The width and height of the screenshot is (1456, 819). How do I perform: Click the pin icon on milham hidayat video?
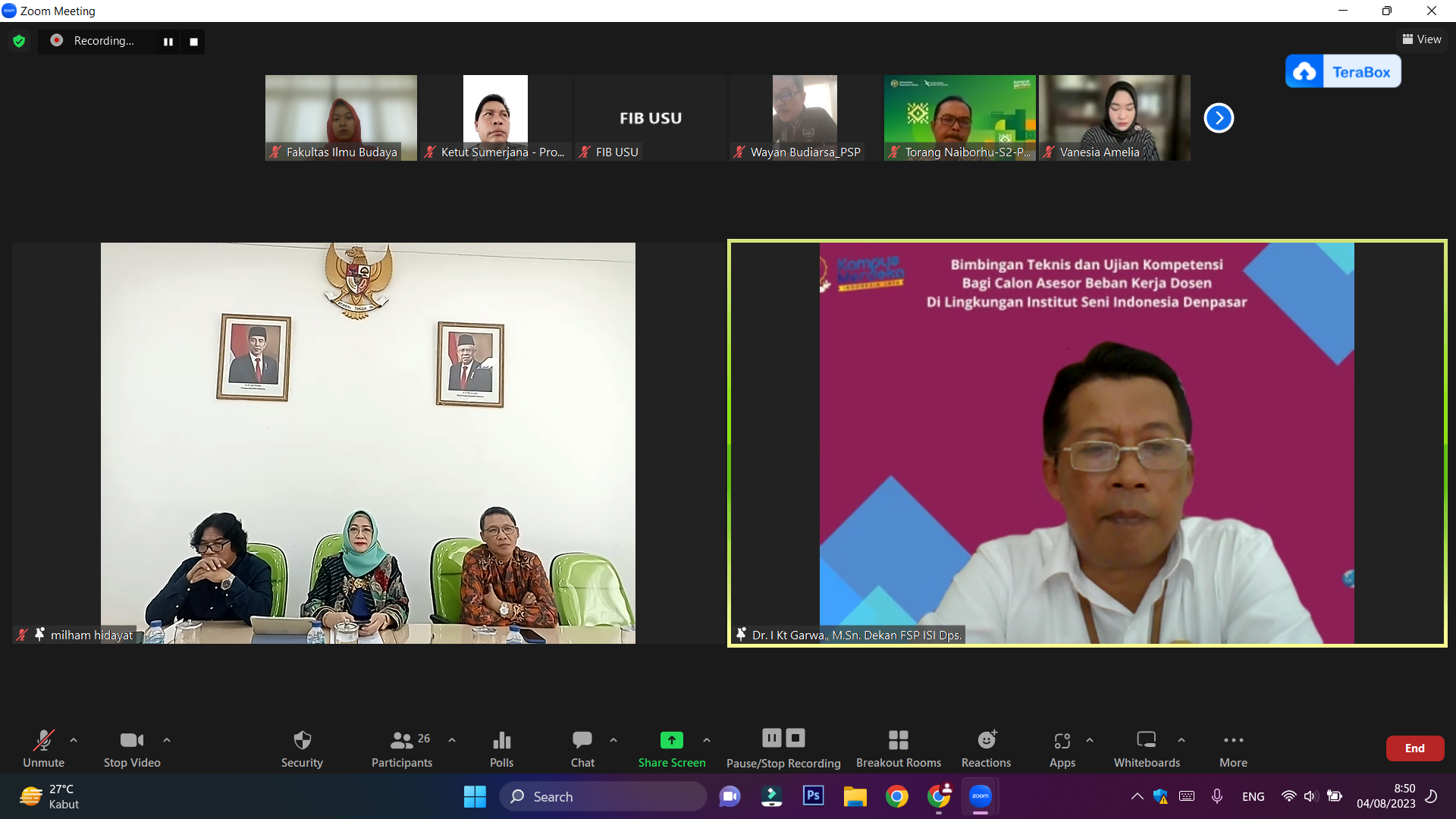pos(39,634)
